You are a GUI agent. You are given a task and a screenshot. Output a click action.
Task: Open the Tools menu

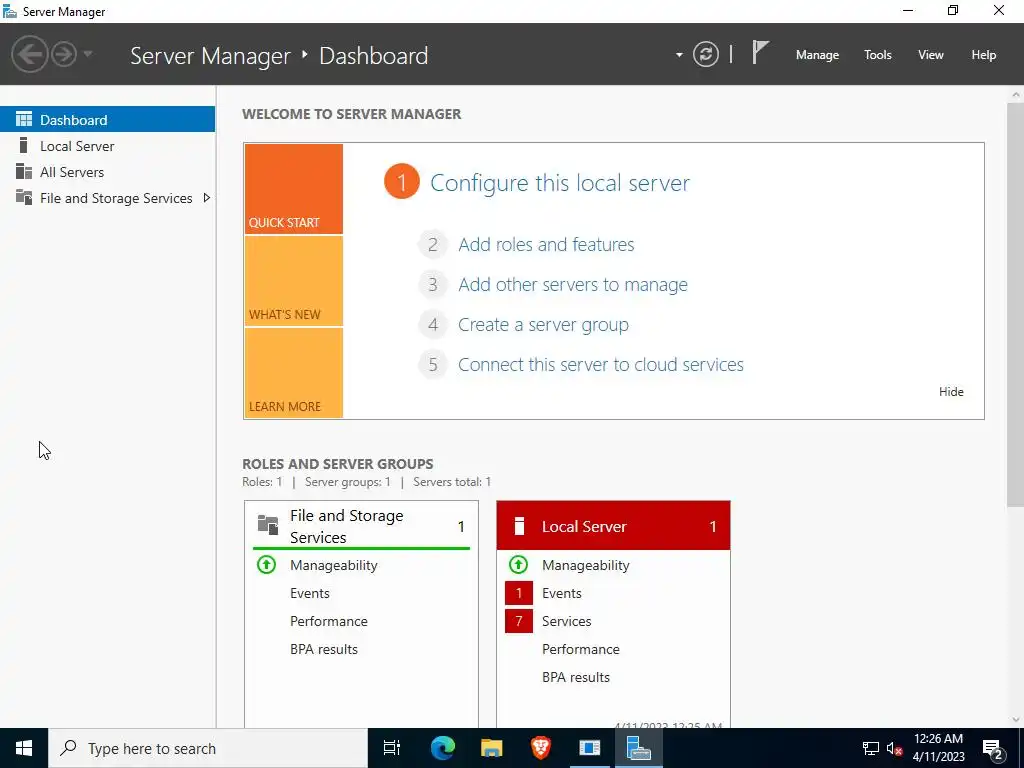click(x=877, y=55)
